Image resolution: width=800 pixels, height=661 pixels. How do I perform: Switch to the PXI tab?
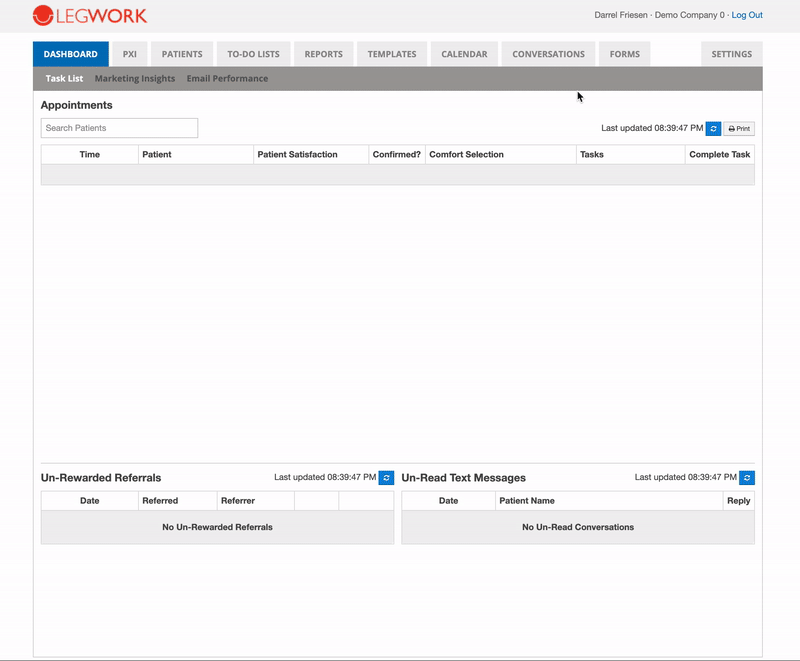click(x=130, y=54)
